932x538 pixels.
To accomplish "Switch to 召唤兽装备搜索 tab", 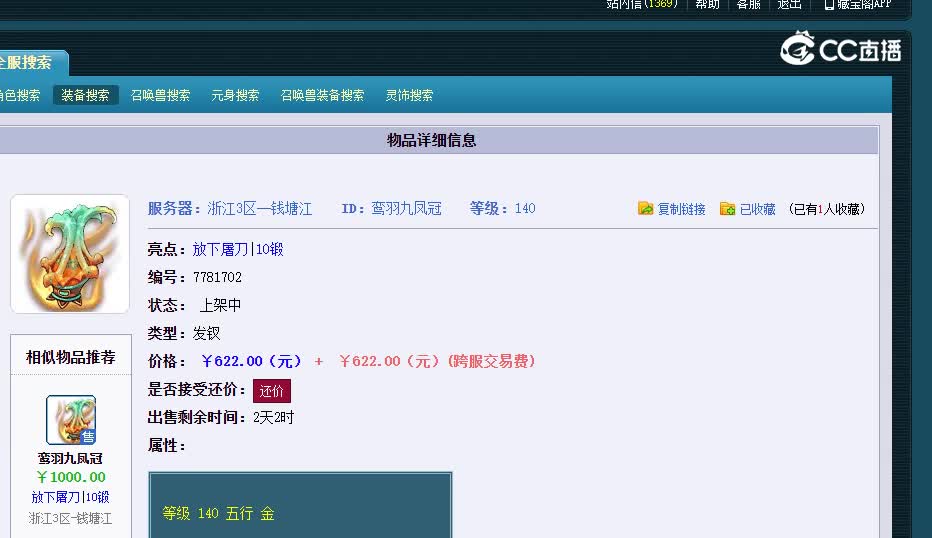I will point(322,95).
